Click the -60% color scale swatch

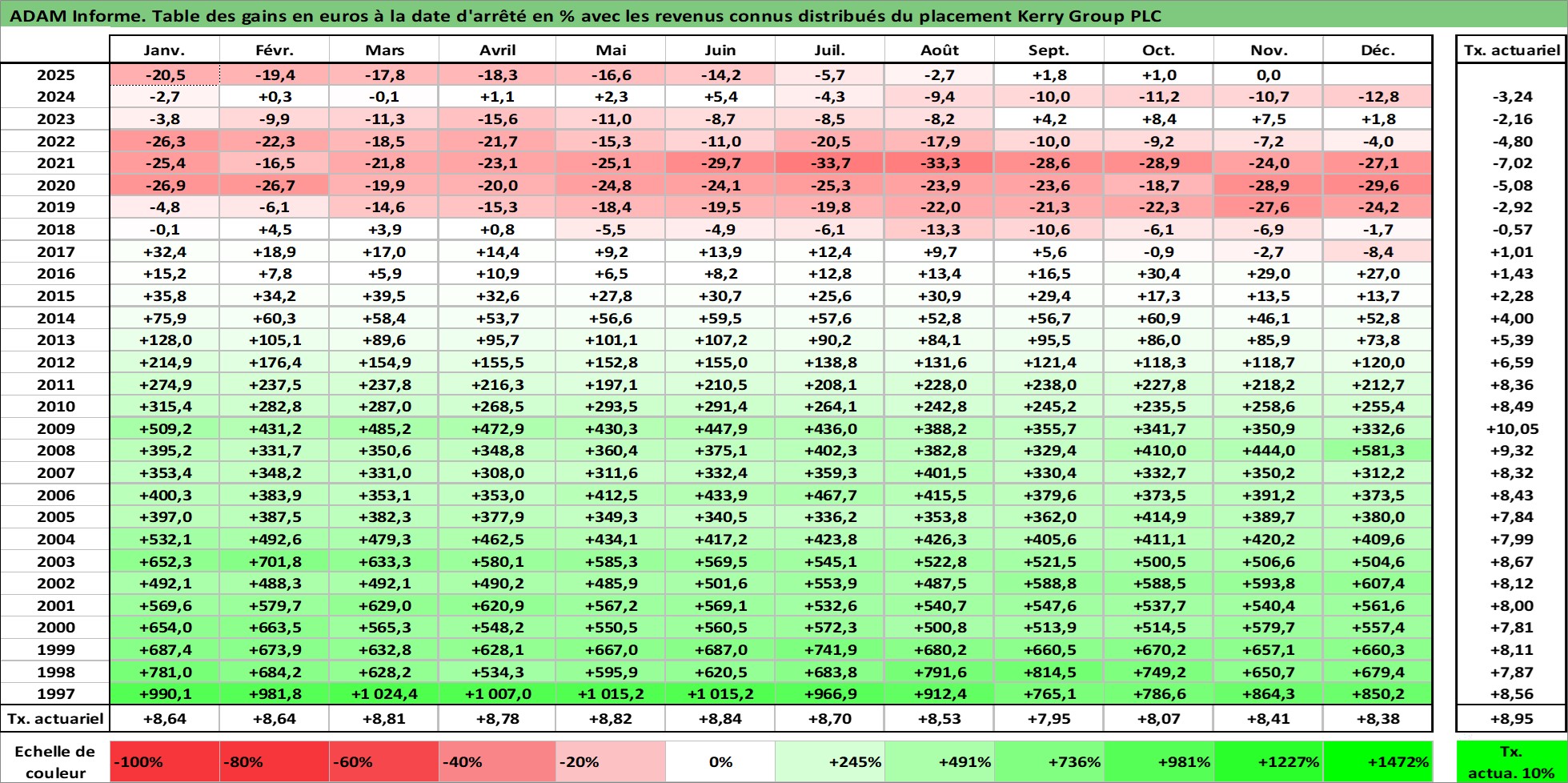(x=384, y=761)
